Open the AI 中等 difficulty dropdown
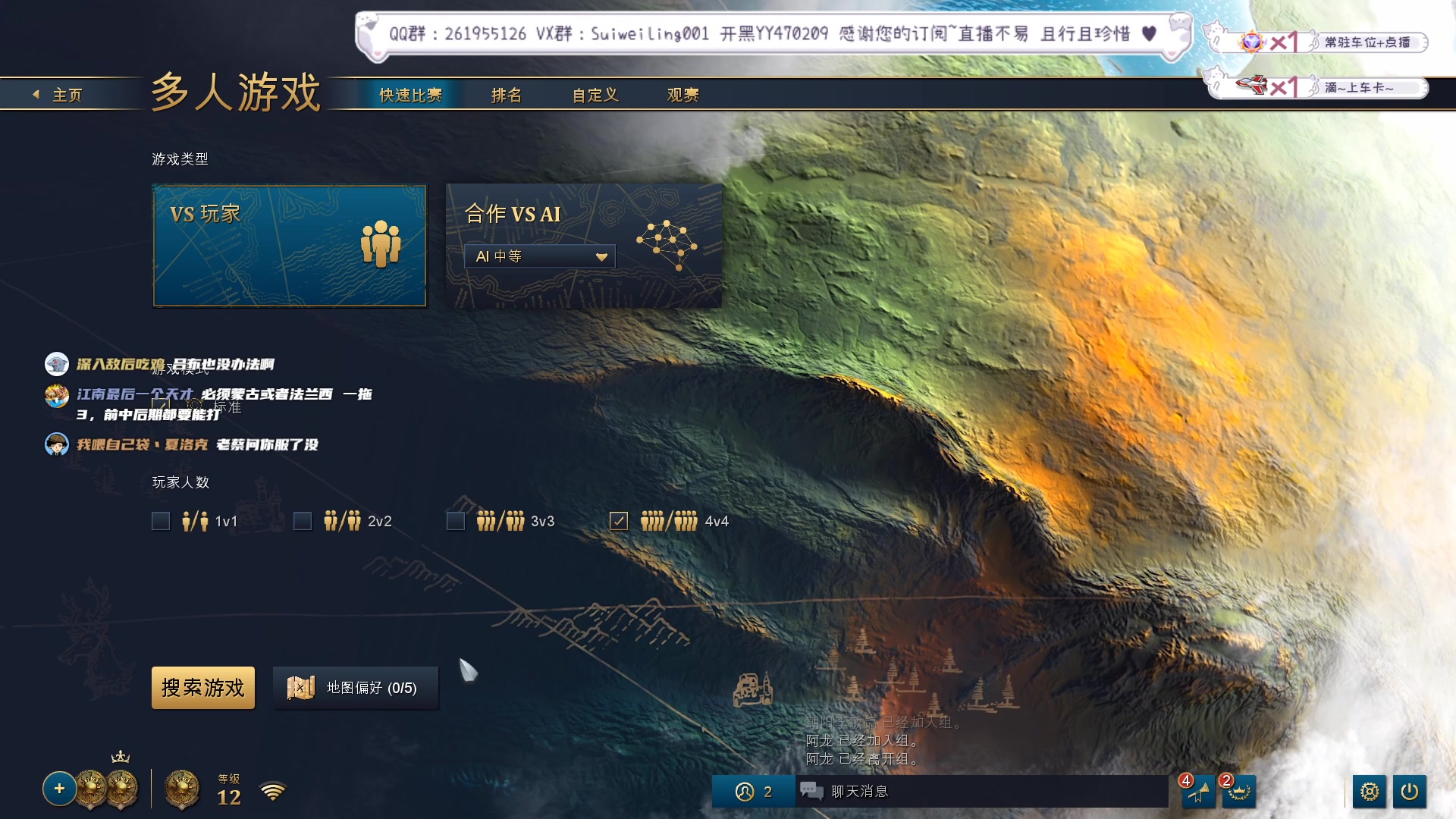1456x819 pixels. 539,256
